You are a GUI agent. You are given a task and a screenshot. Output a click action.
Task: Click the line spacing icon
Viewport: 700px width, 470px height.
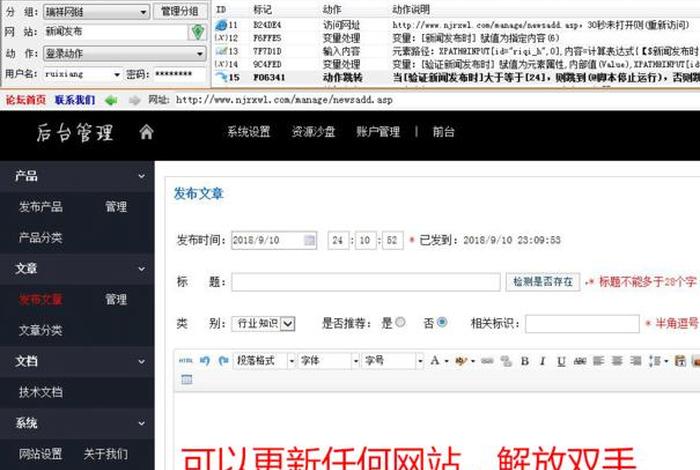[655, 361]
